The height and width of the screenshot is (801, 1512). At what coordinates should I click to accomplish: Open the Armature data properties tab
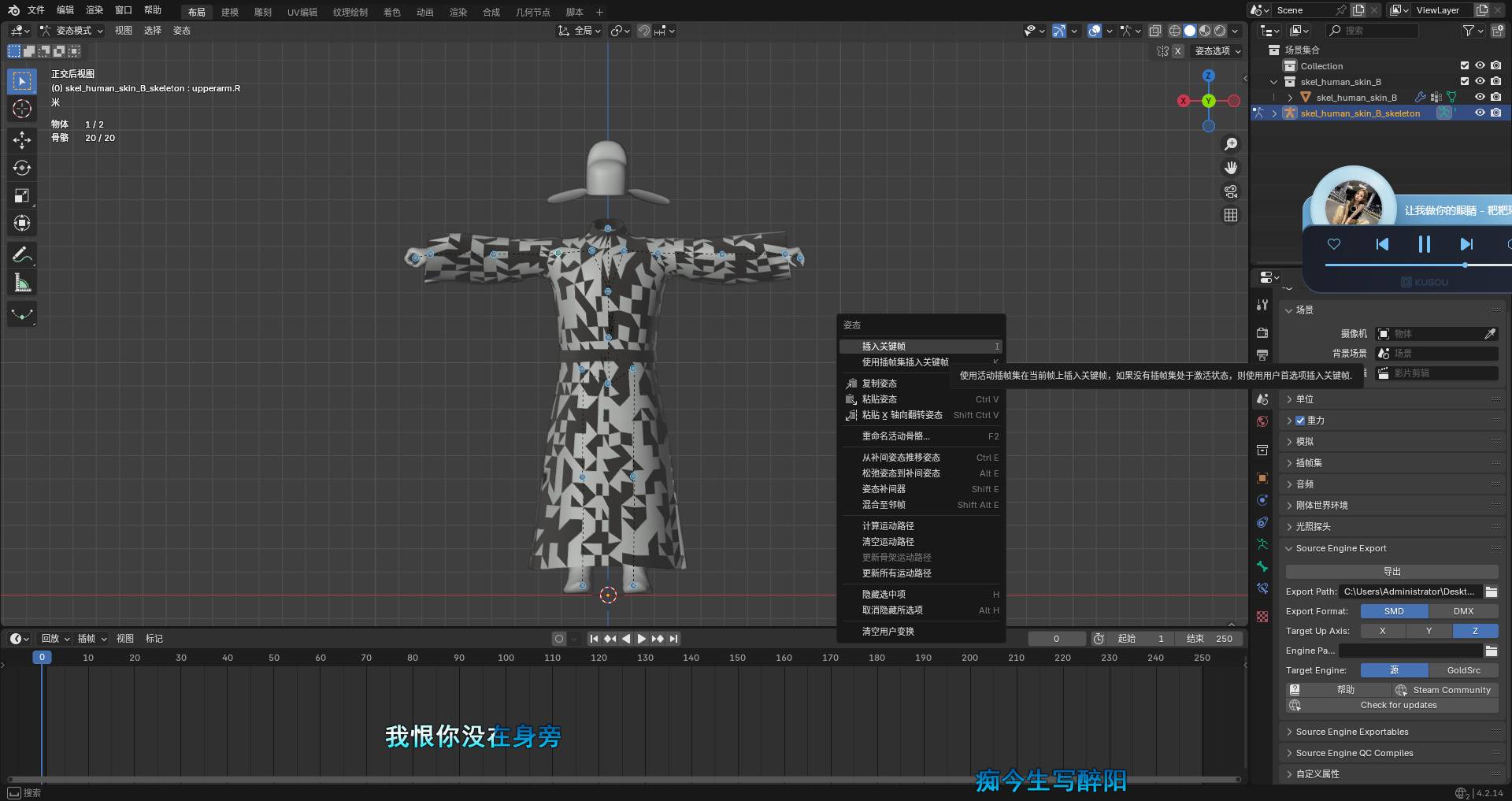coord(1262,544)
